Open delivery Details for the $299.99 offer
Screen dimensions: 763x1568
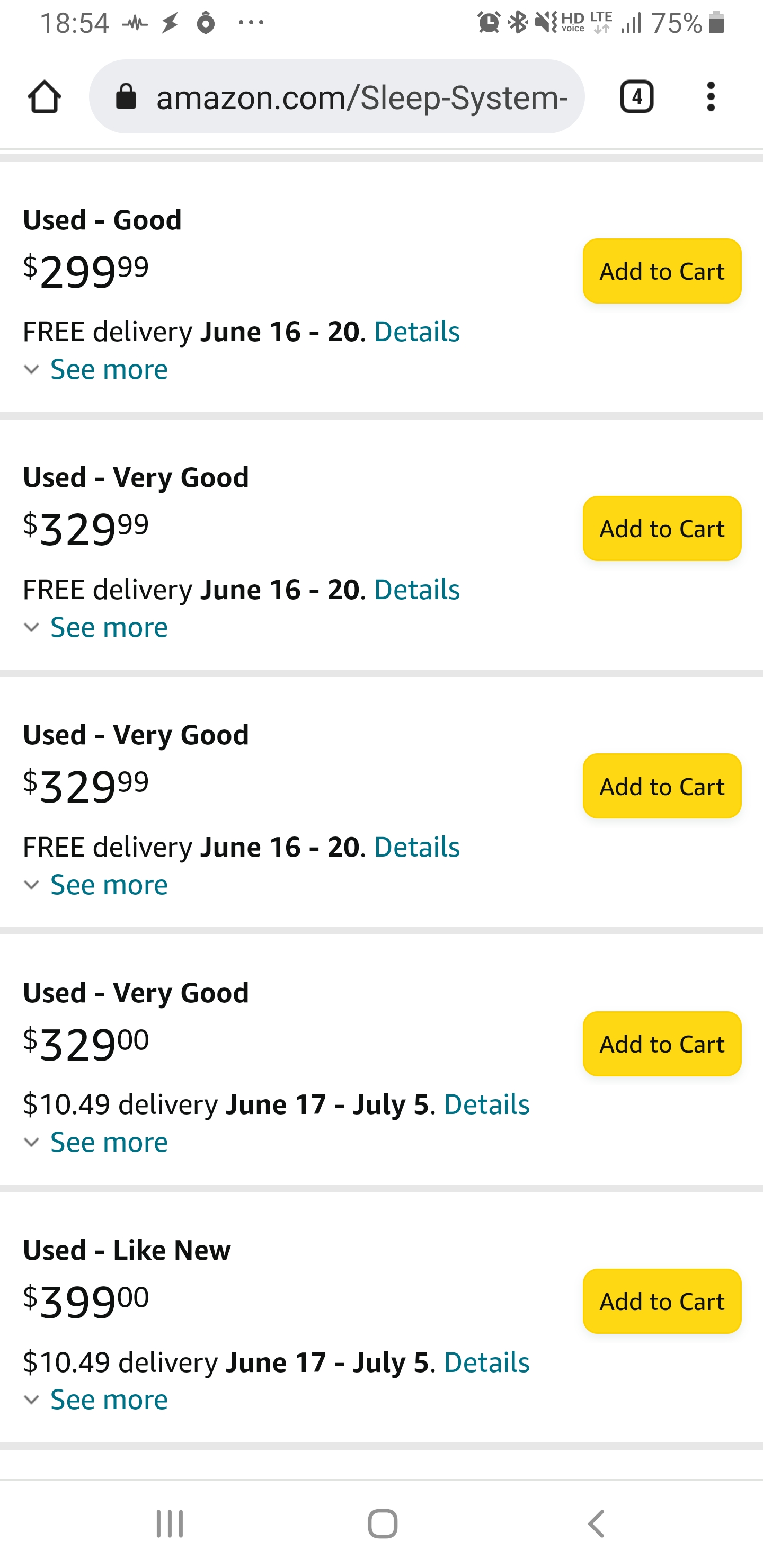(416, 332)
